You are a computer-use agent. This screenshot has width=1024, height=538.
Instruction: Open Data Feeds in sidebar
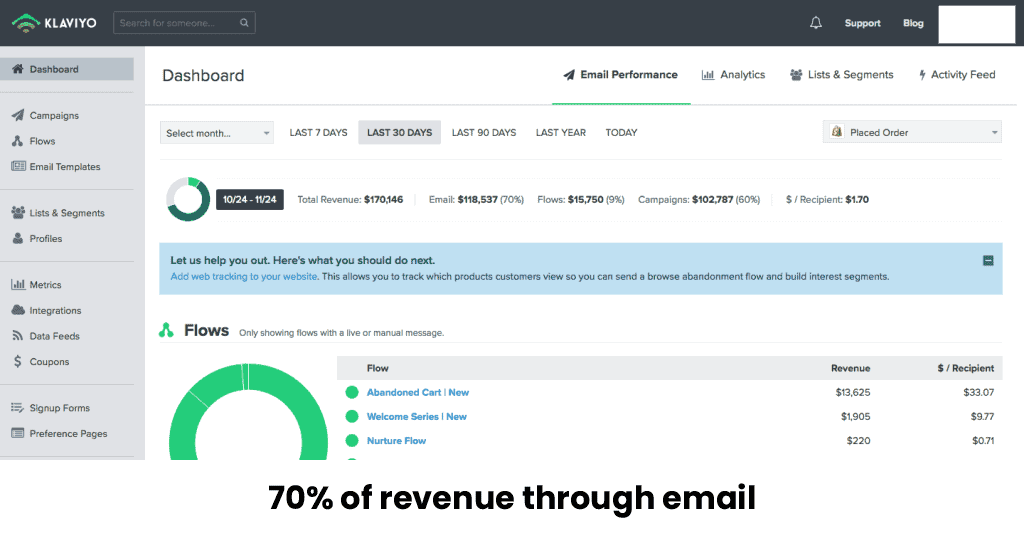pos(54,336)
